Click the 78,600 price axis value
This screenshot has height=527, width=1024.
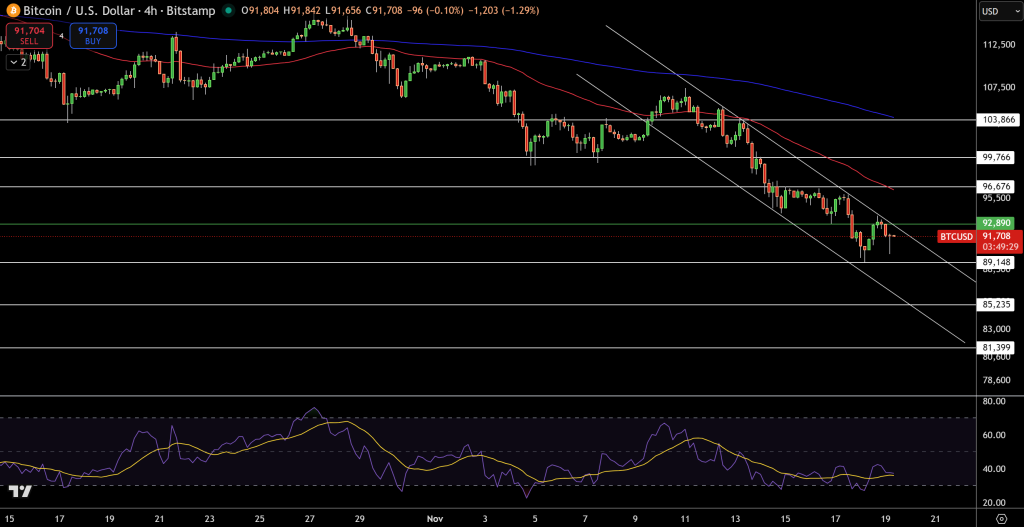click(x=999, y=380)
